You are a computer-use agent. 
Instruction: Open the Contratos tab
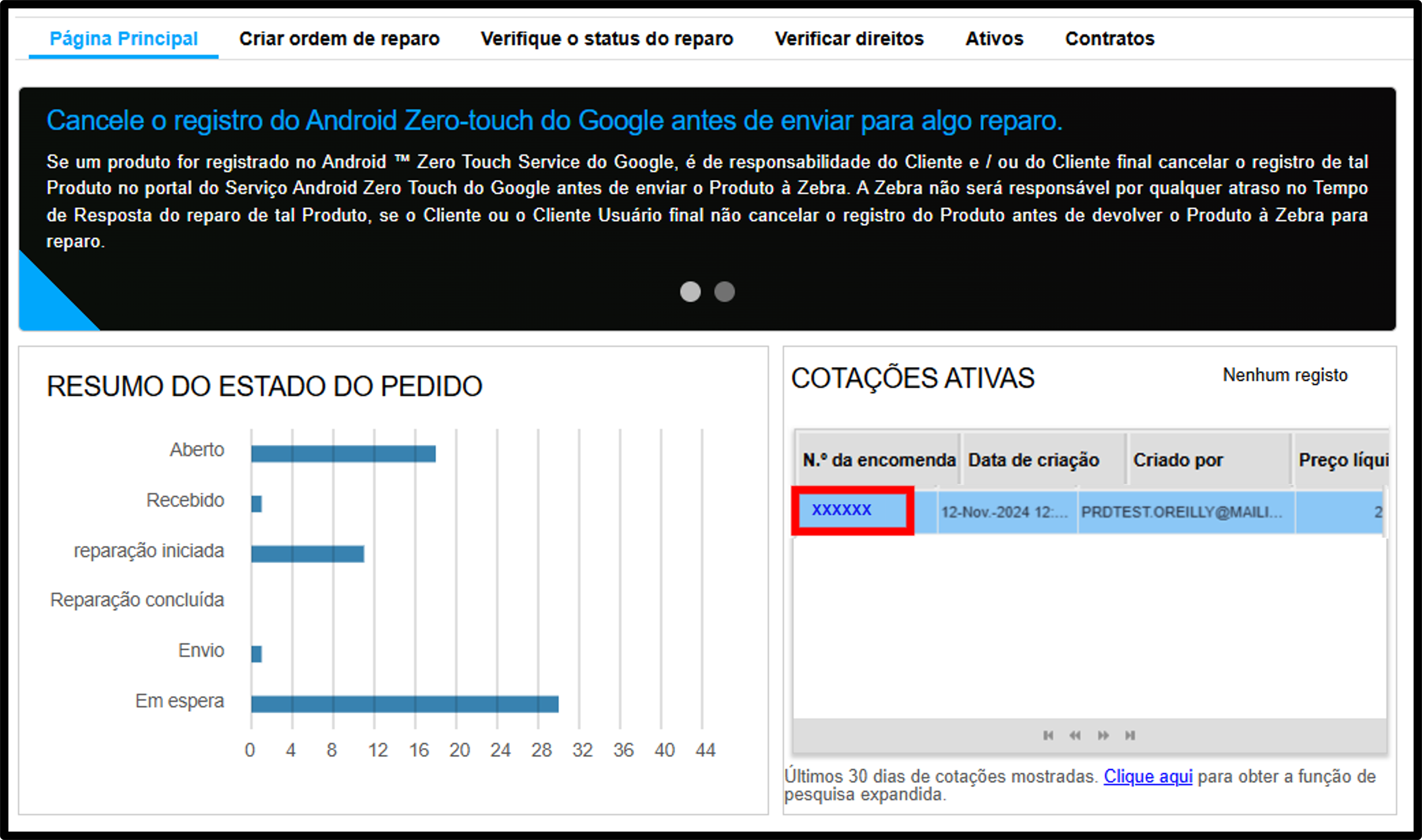click(x=1109, y=39)
